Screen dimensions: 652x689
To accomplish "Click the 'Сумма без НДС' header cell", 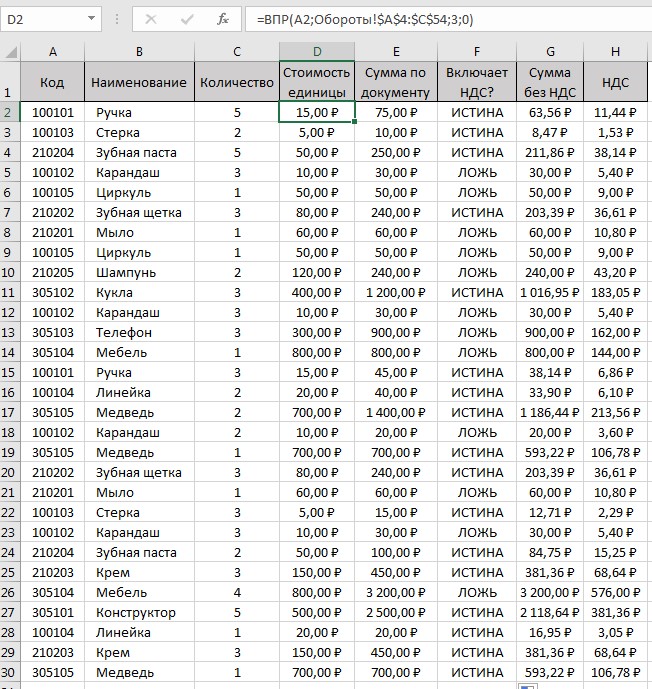I will [x=550, y=82].
